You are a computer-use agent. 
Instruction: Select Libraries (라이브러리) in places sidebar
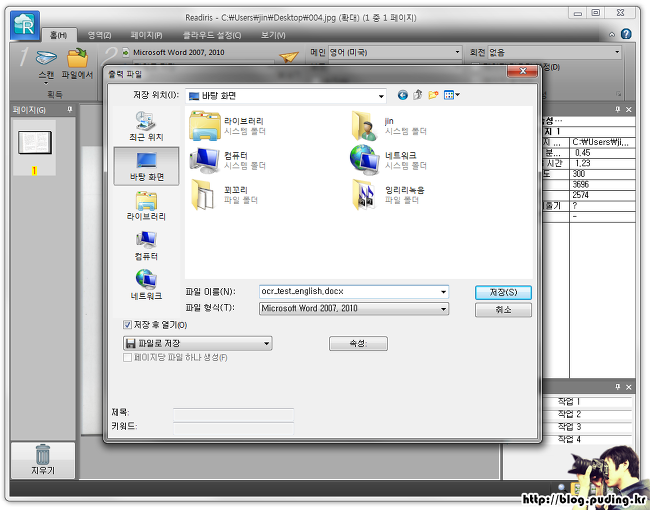(x=146, y=206)
